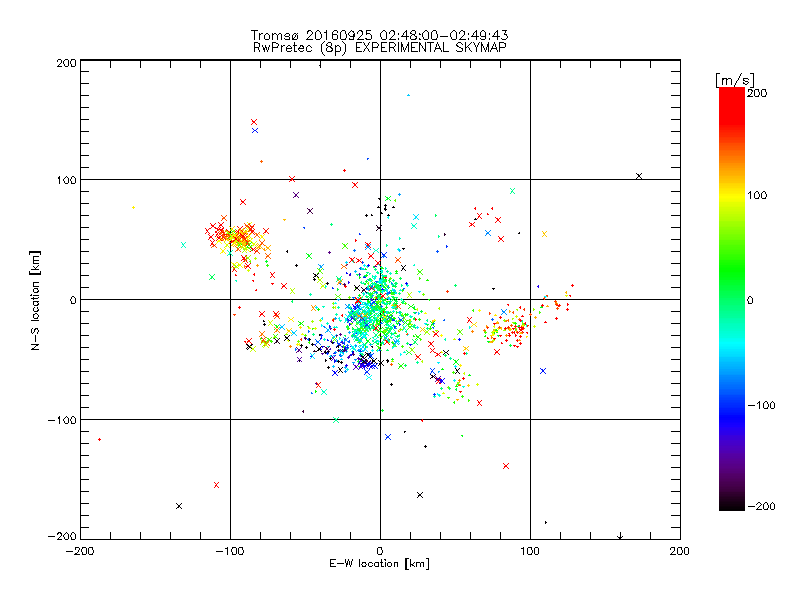Click the red X marker at E-W 84, N-S -139

point(506,466)
